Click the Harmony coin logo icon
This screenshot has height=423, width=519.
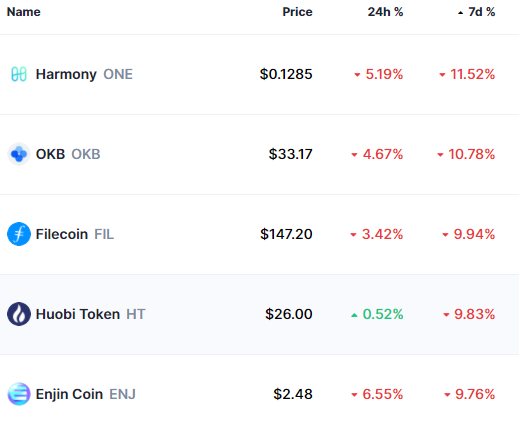(x=19, y=74)
